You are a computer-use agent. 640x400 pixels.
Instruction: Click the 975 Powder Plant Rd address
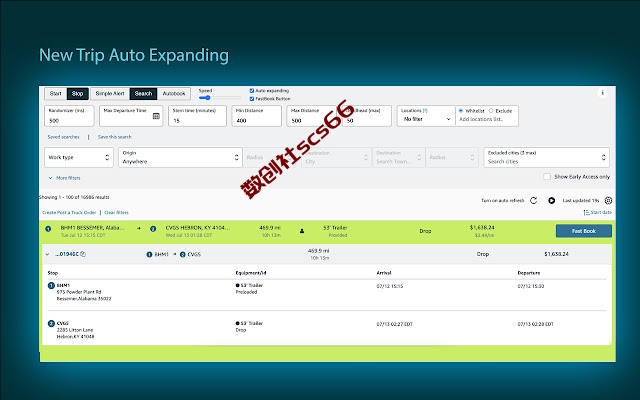click(x=79, y=292)
